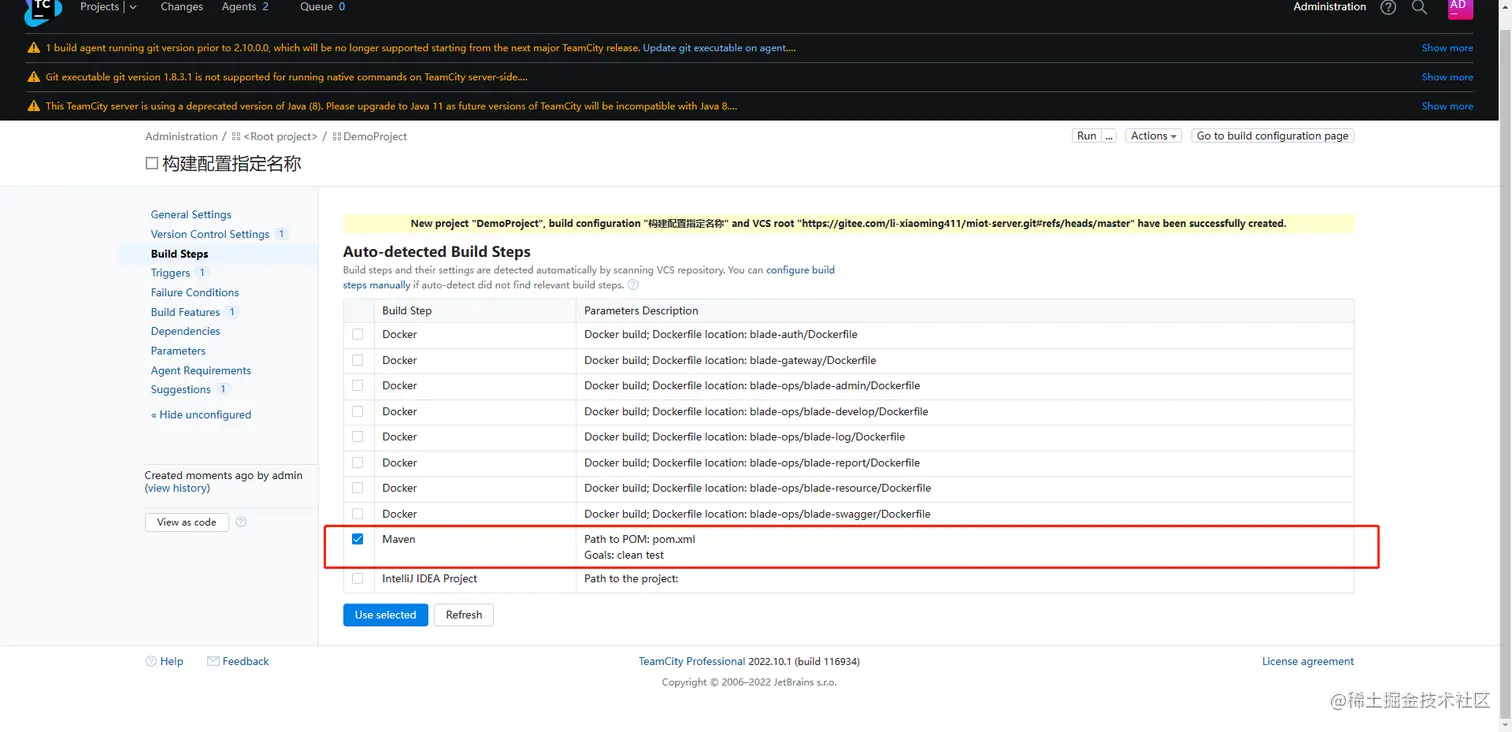Click the 'Goals: clean test' text
Viewport: 1512px width, 732px height.
tap(624, 555)
